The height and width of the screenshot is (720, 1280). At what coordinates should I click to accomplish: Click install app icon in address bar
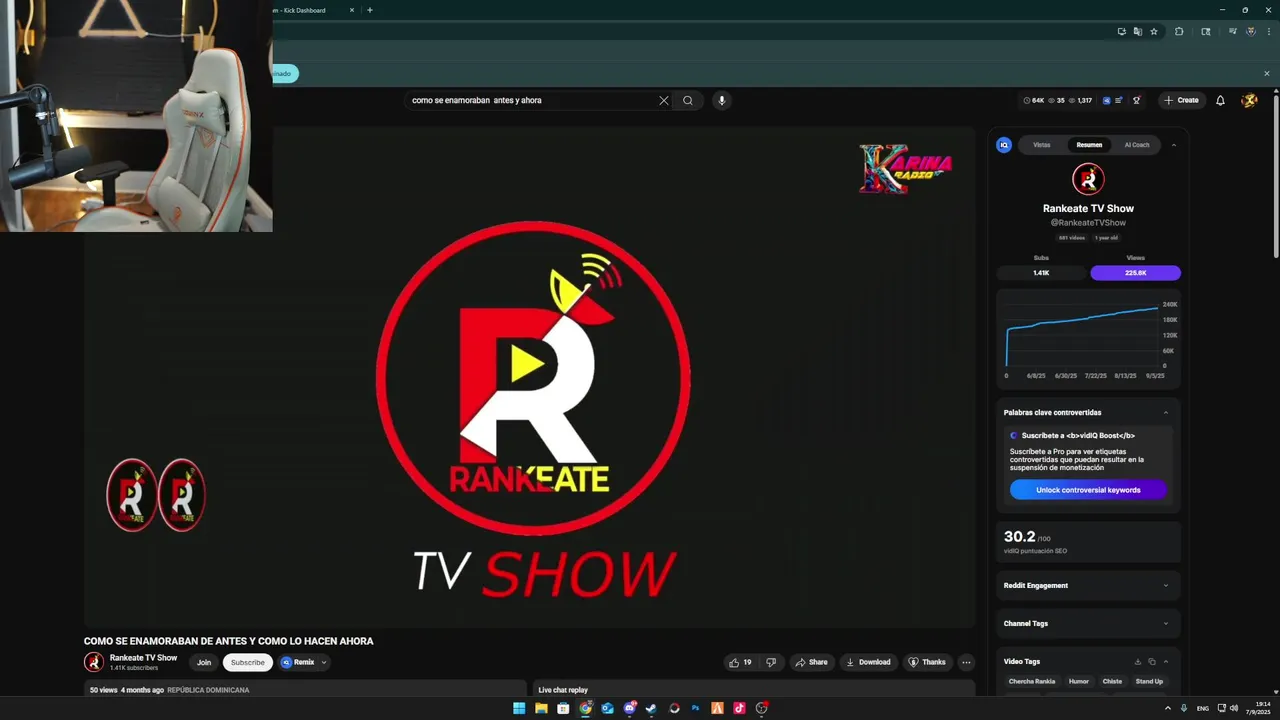point(1122,32)
